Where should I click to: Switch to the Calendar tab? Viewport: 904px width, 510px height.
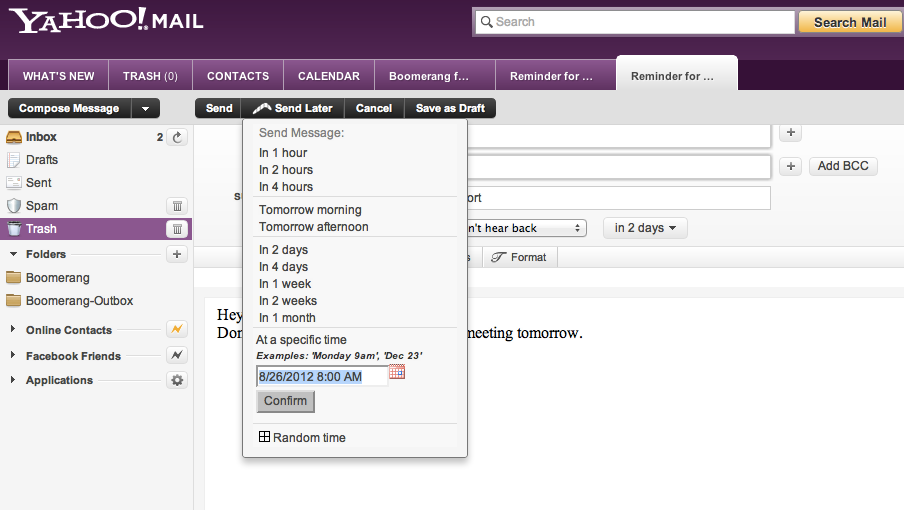pyautogui.click(x=329, y=76)
